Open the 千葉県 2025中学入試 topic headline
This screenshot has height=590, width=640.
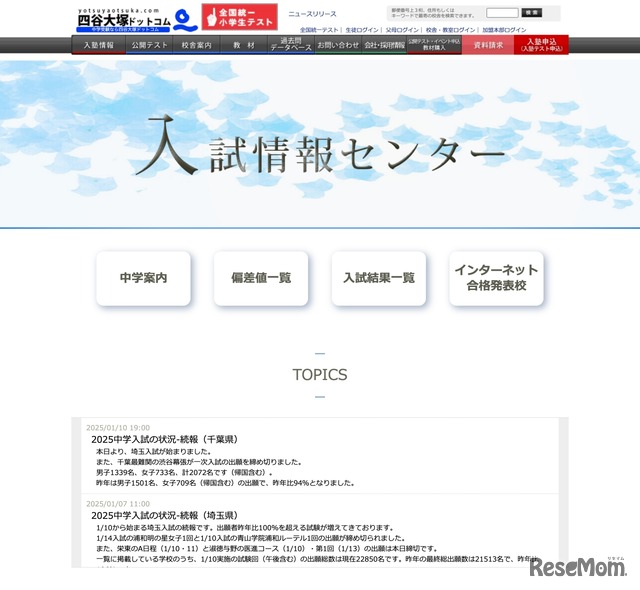(163, 439)
